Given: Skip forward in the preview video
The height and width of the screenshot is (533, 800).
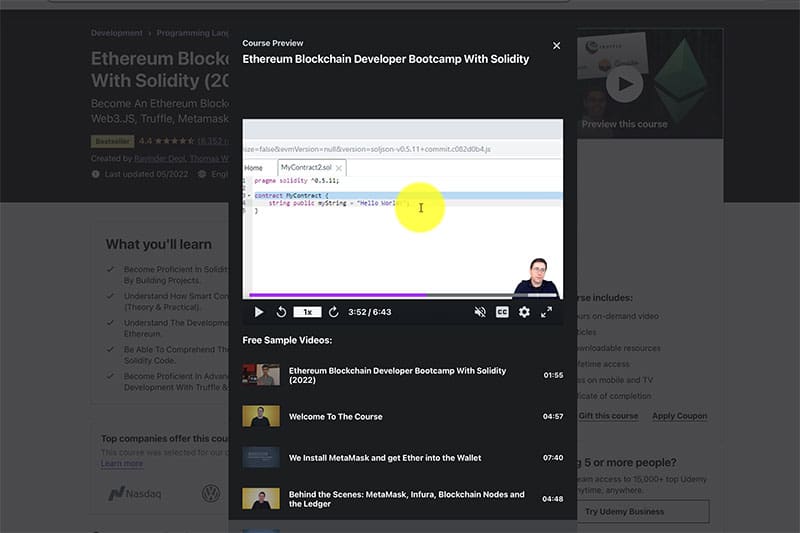Looking at the screenshot, I should pyautogui.click(x=334, y=312).
